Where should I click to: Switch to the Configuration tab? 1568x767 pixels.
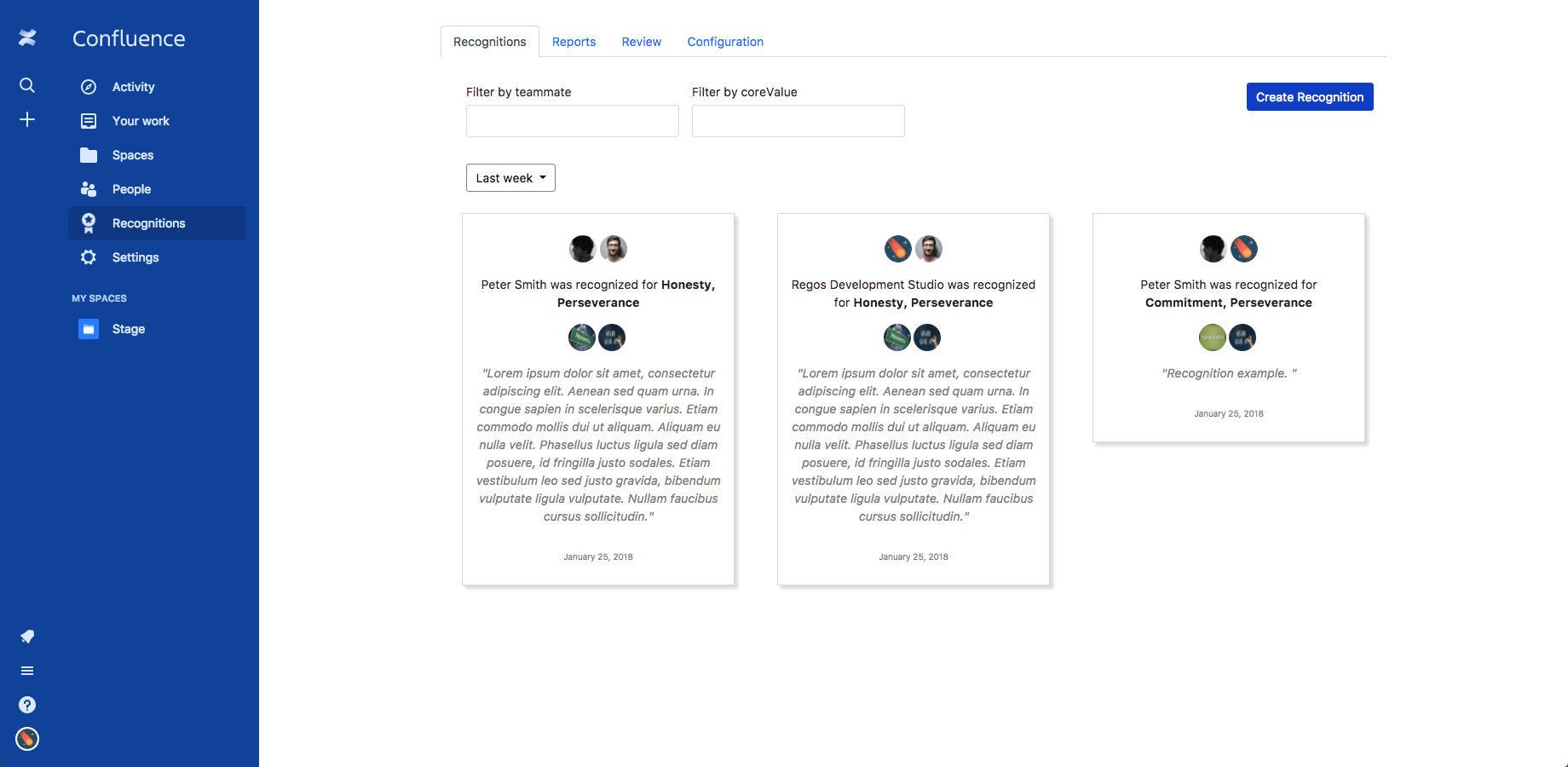[725, 41]
